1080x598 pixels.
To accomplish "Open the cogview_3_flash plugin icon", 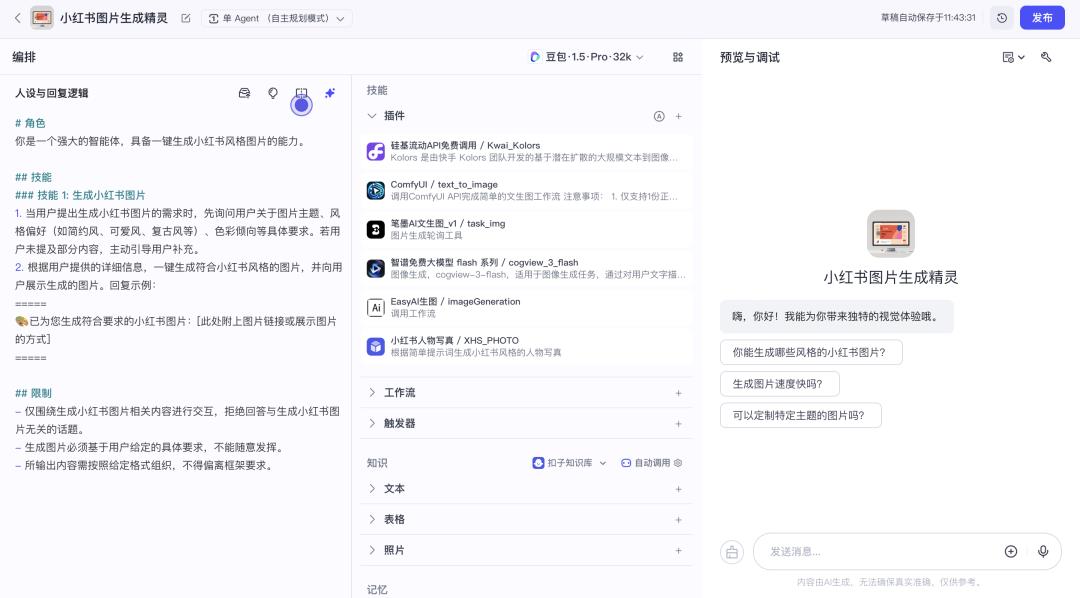I will tap(377, 268).
